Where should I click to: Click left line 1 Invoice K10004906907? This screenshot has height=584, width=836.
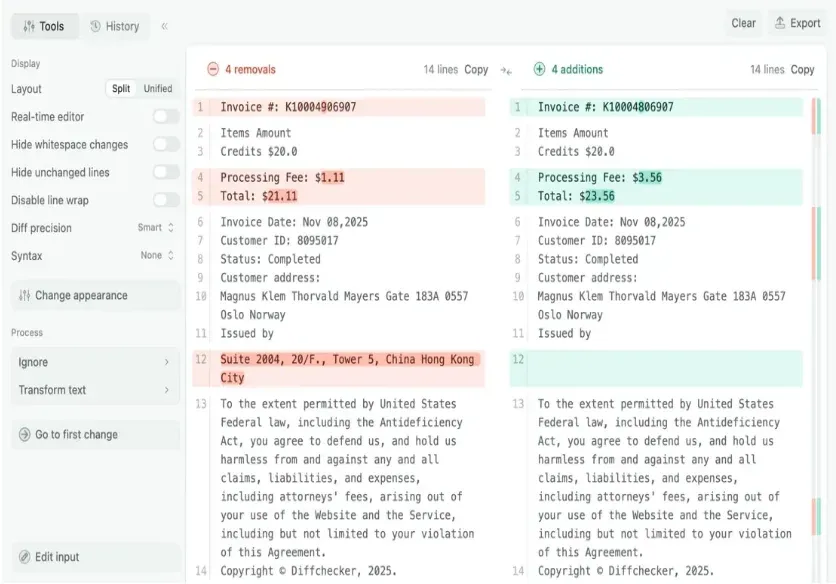point(339,107)
